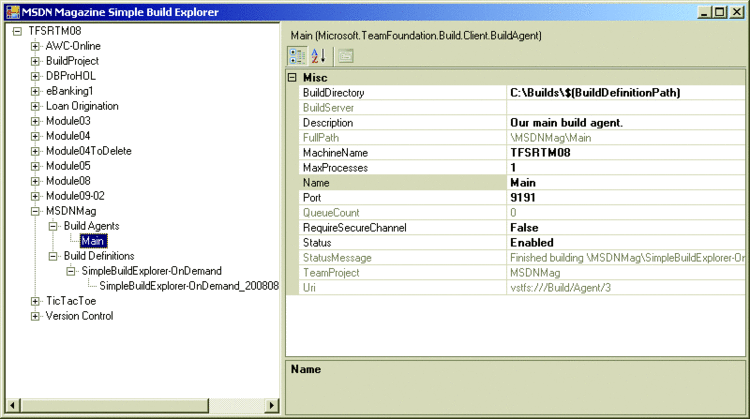Close the Simple Build Explorer window

(x=737, y=12)
